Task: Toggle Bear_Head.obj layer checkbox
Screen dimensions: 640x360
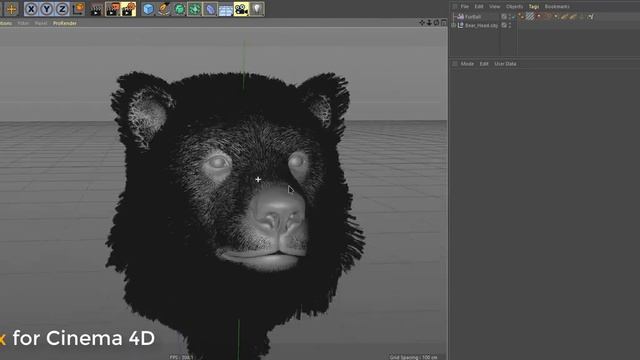Action: [504, 25]
